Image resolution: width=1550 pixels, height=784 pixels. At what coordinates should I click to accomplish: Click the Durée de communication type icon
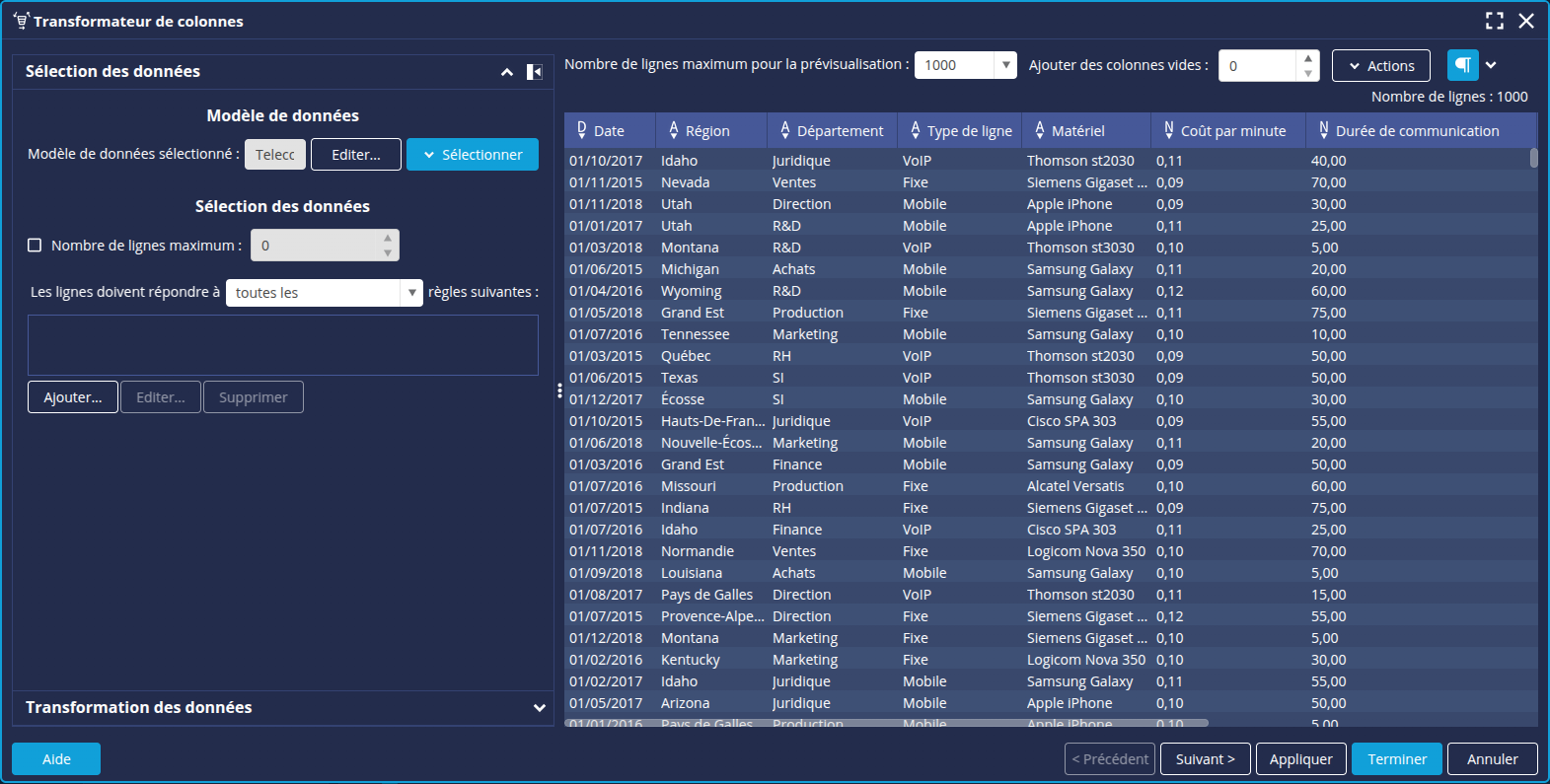click(1323, 130)
